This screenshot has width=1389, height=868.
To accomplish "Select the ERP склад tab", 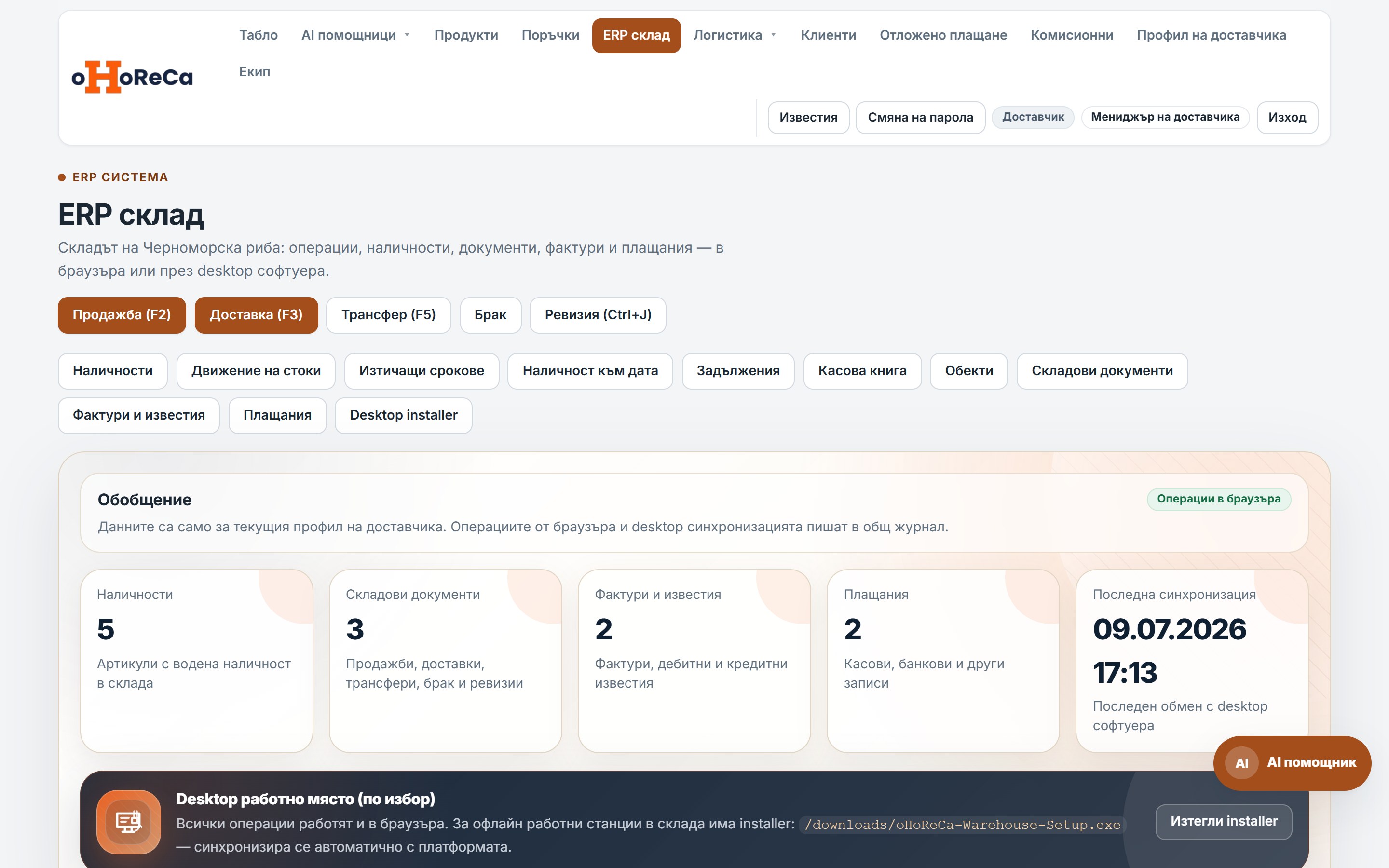I will [x=636, y=35].
